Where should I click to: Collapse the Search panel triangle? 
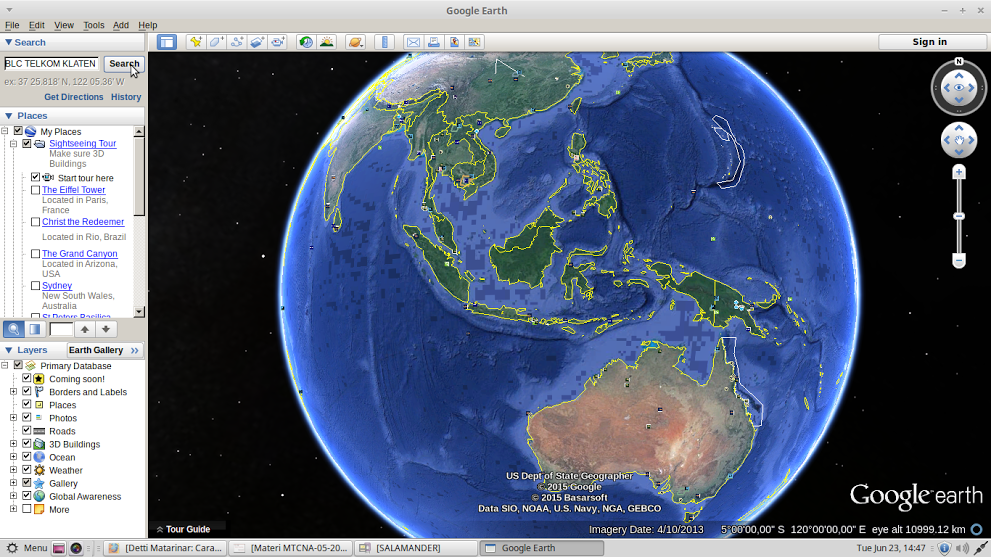point(8,42)
